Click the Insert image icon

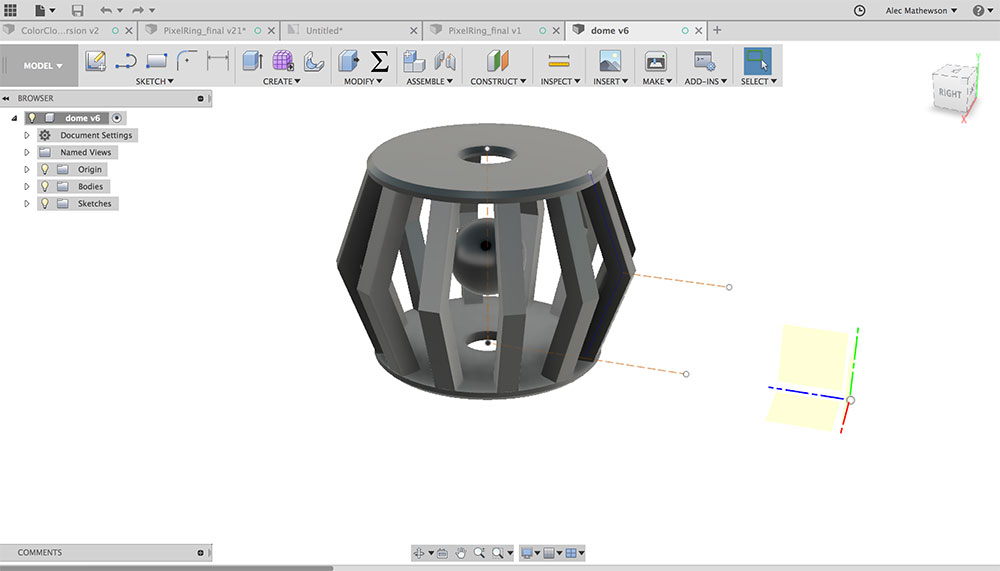[610, 61]
